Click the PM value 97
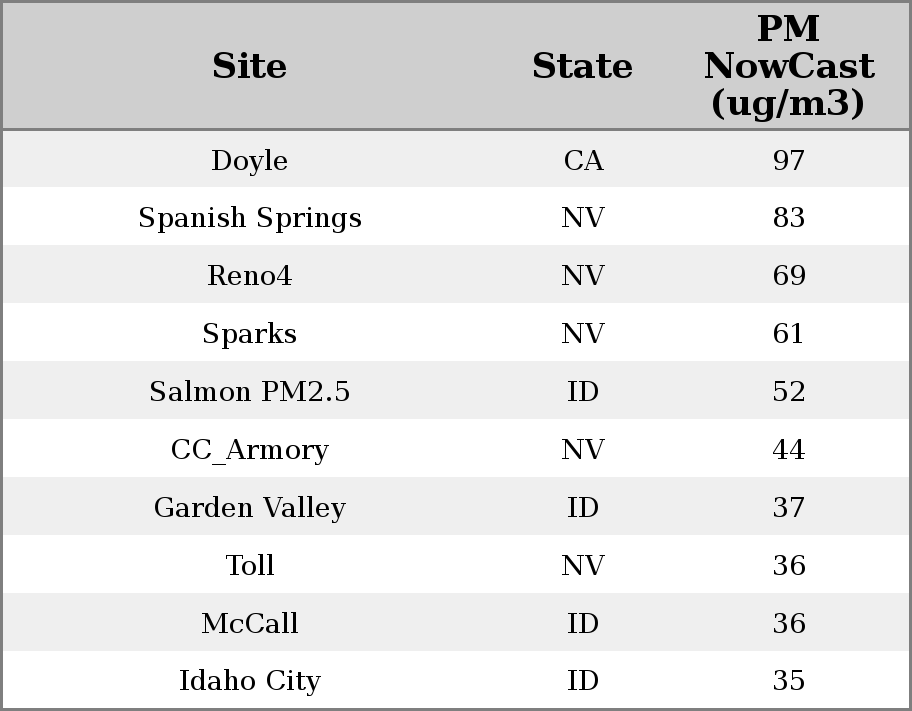Viewport: 912px width, 711px height. point(789,161)
